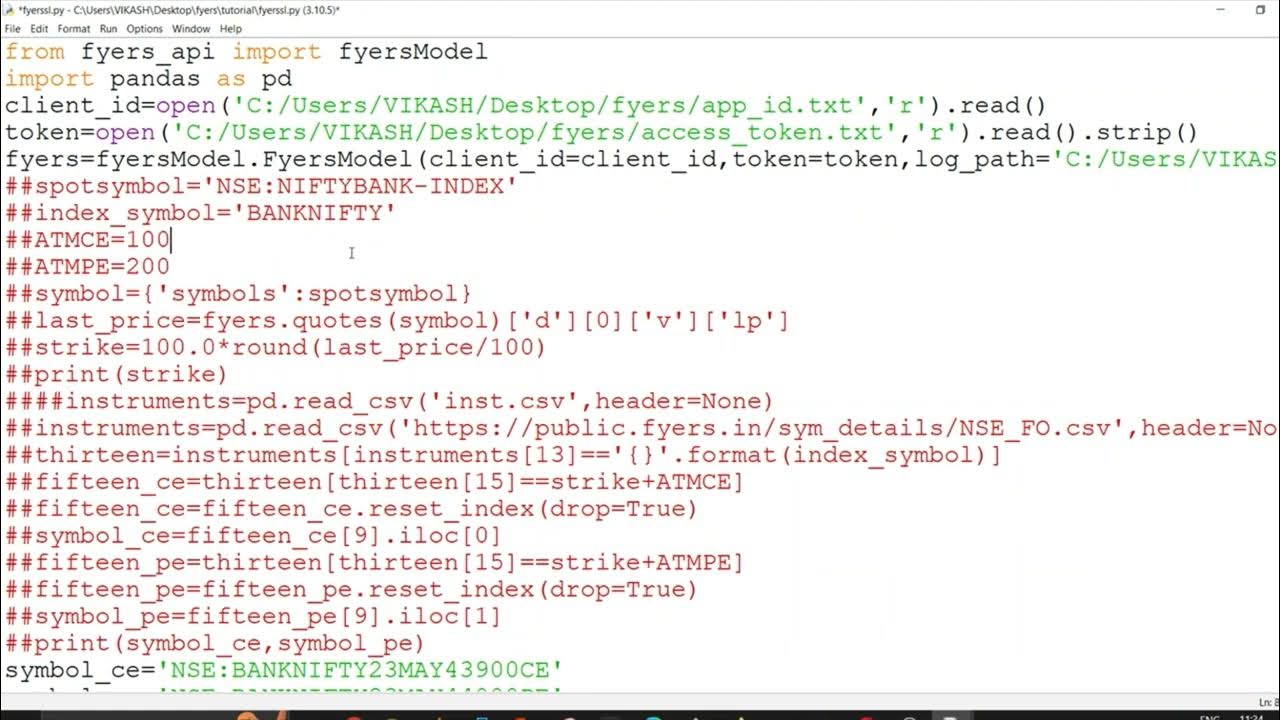Click the fyers=fyersModel.FyersModel(...) line
Image resolution: width=1280 pixels, height=720 pixels.
point(640,160)
